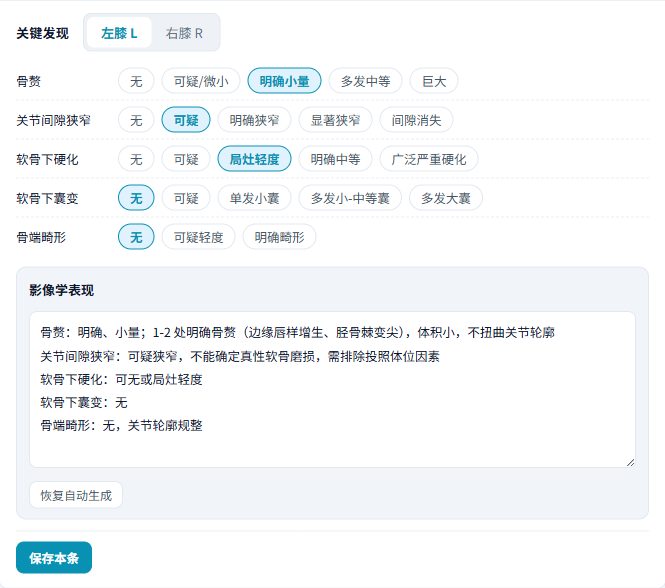This screenshot has height=588, width=665.
Task: Click the 恢复自动生成 button
Action: click(76, 495)
